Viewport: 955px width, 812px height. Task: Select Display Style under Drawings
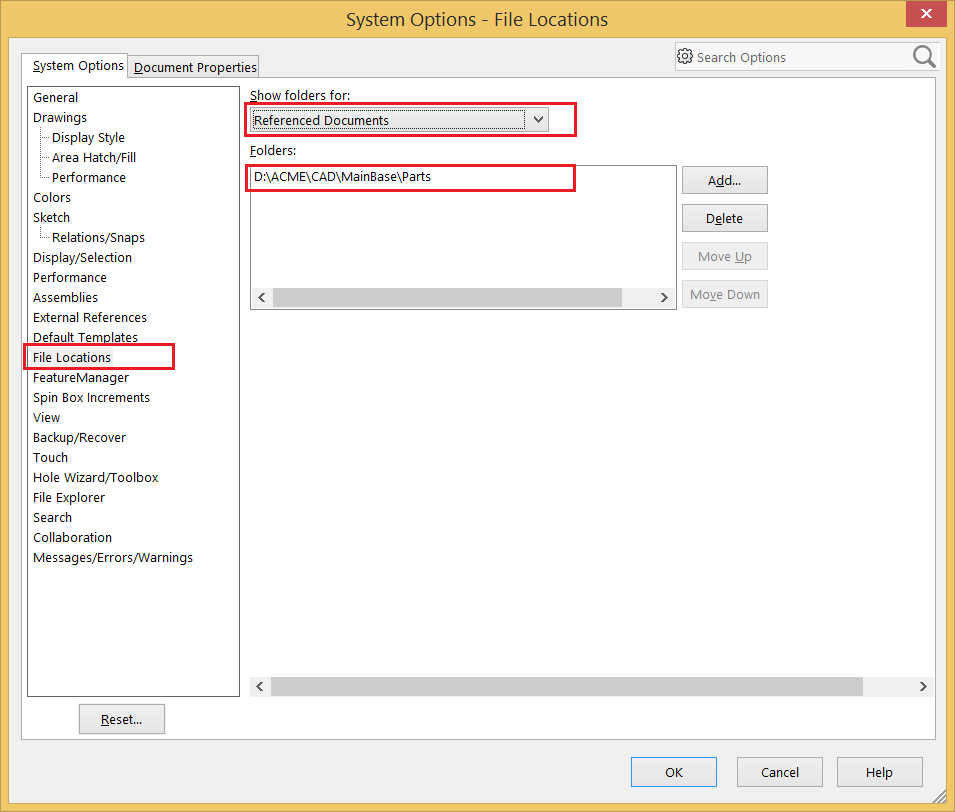point(88,137)
